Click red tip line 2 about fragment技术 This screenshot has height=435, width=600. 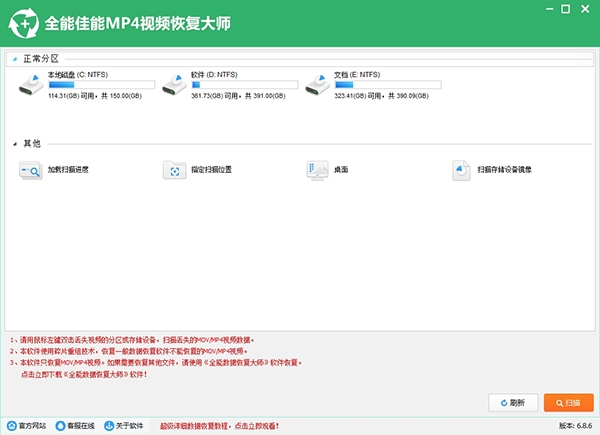[x=129, y=351]
